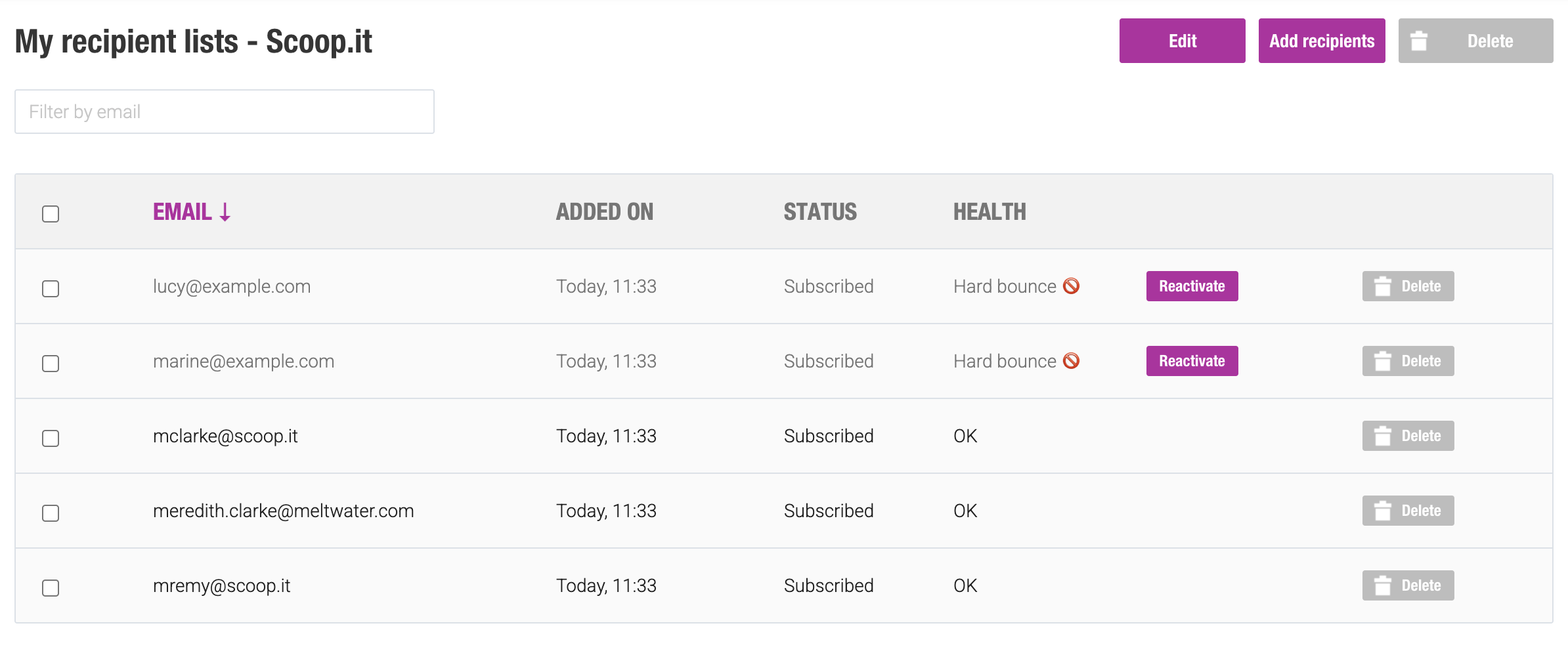Check the box for lucy@example.com
The width and height of the screenshot is (1568, 655).
pyautogui.click(x=51, y=289)
